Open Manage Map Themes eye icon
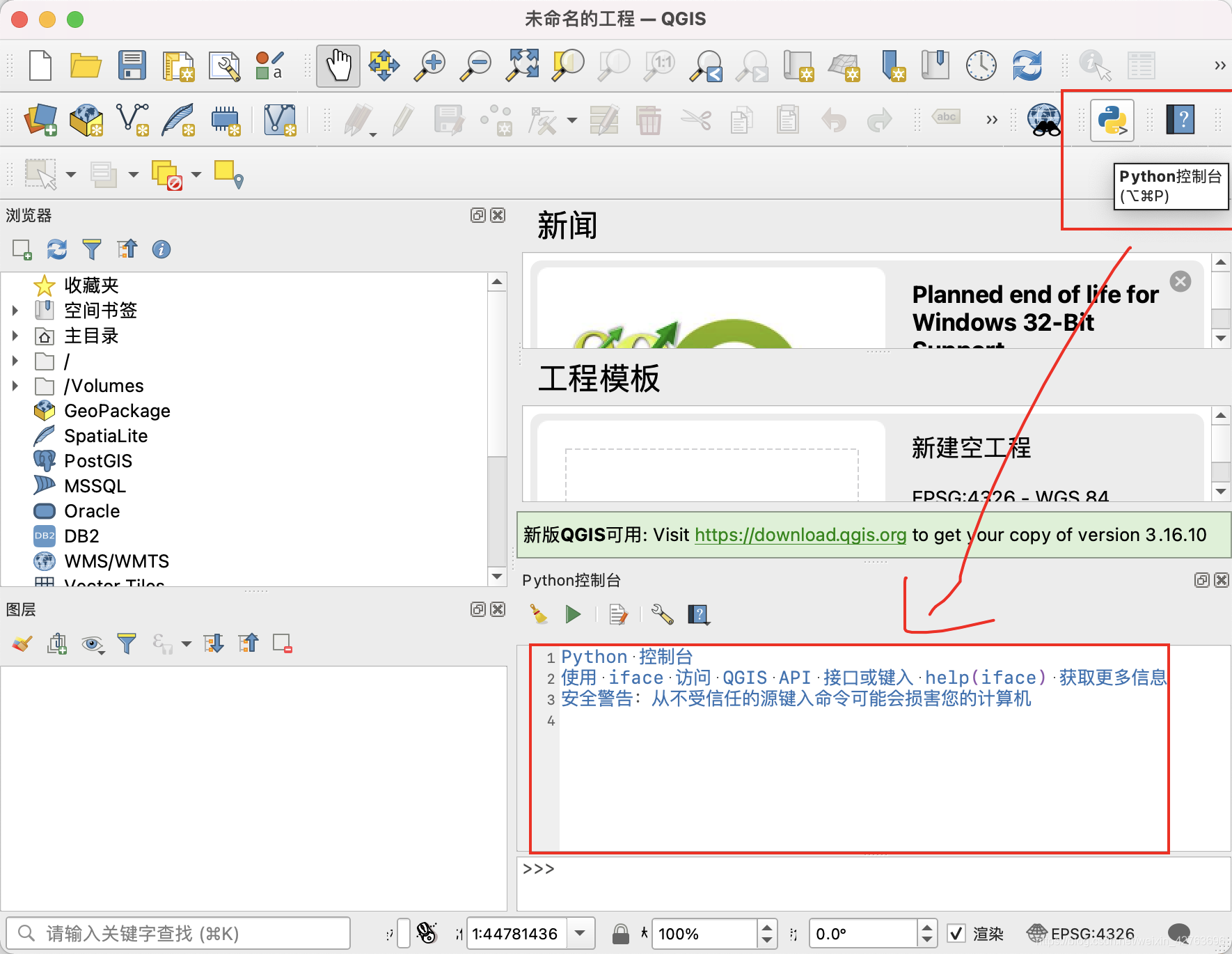 (92, 643)
